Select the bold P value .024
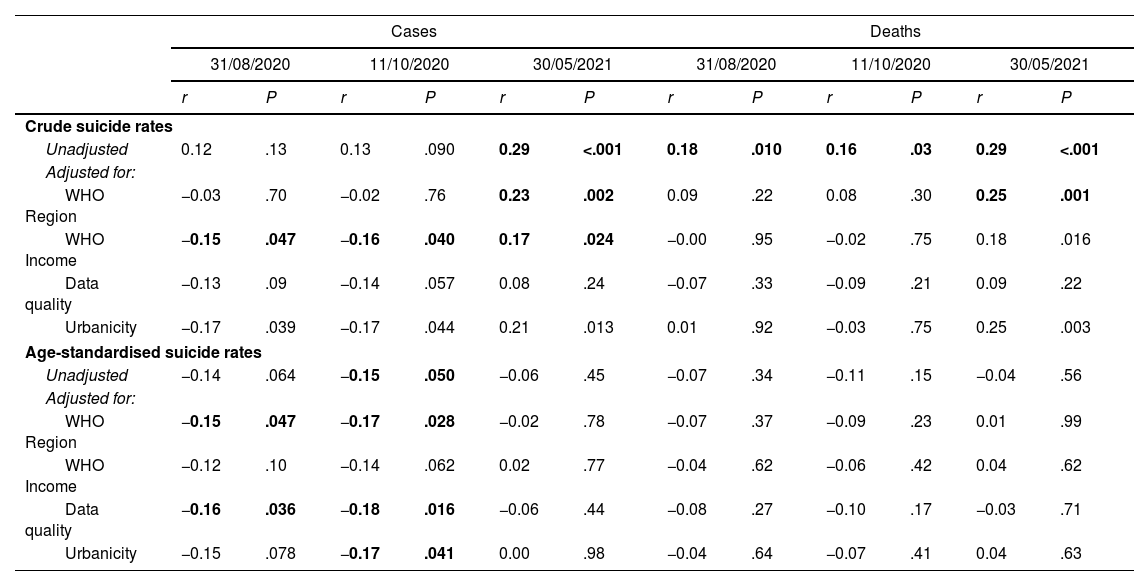 pos(598,239)
